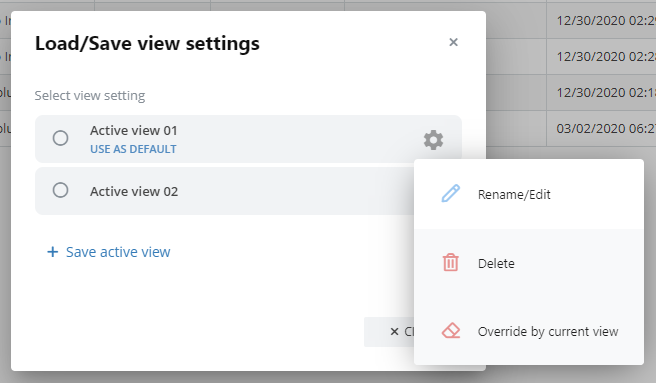This screenshot has height=383, width=656.
Task: Click the 03/02/2020 date cell
Action: tap(601, 129)
